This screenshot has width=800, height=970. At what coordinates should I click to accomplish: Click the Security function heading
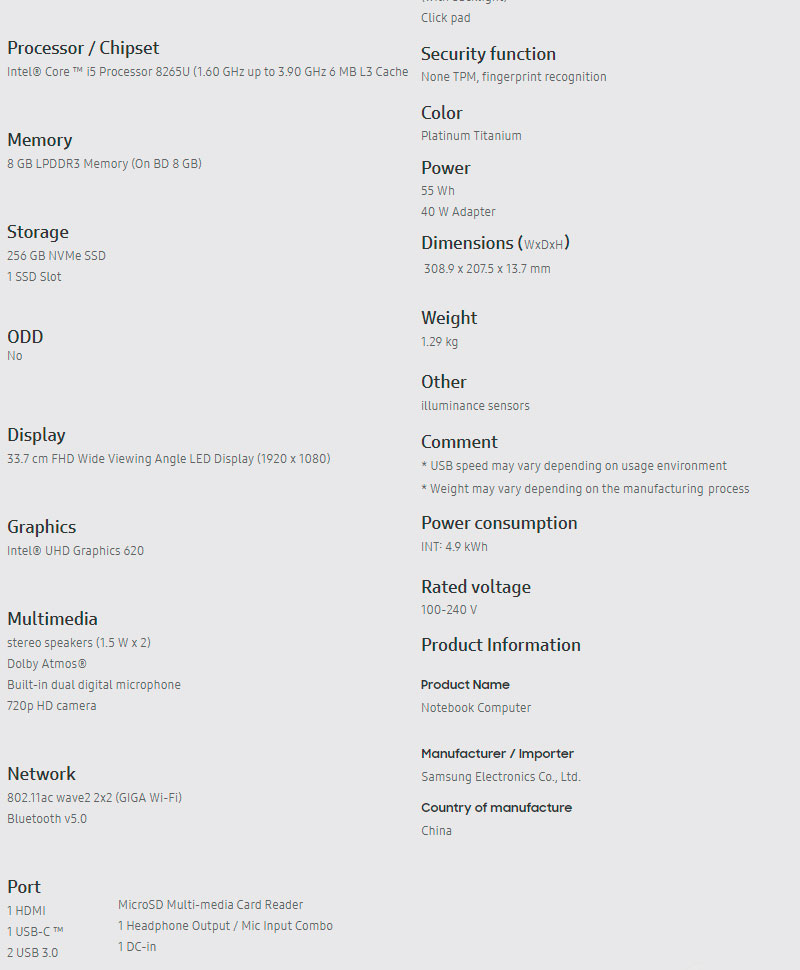point(488,54)
